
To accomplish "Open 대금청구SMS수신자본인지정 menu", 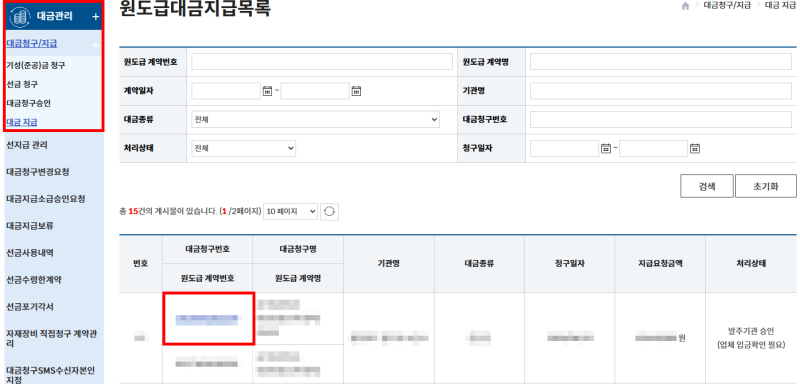I will (51, 374).
